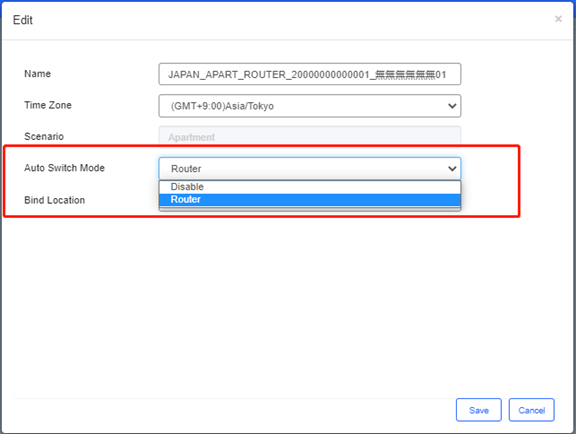Choose the highlighted Router option

tap(310, 200)
